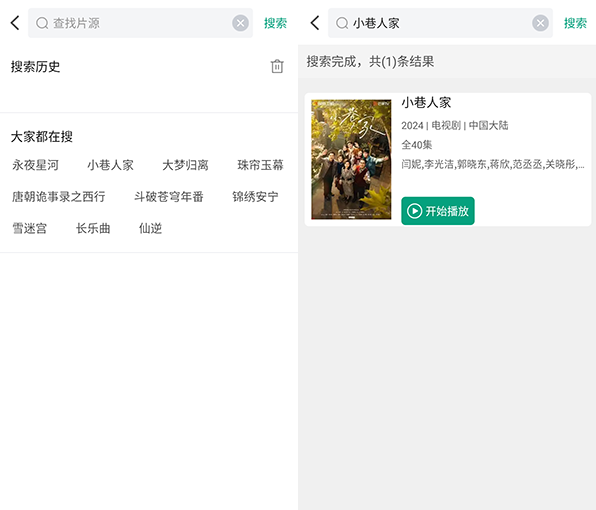Tap green 搜索 button on left screen

tap(275, 23)
